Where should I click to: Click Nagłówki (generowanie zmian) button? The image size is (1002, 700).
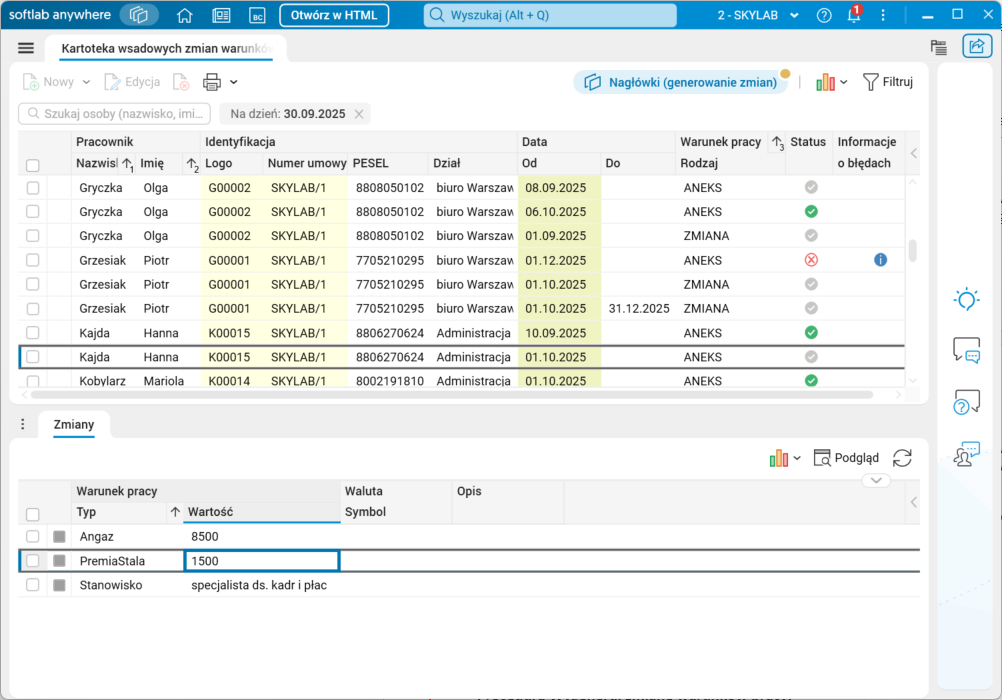click(x=681, y=82)
